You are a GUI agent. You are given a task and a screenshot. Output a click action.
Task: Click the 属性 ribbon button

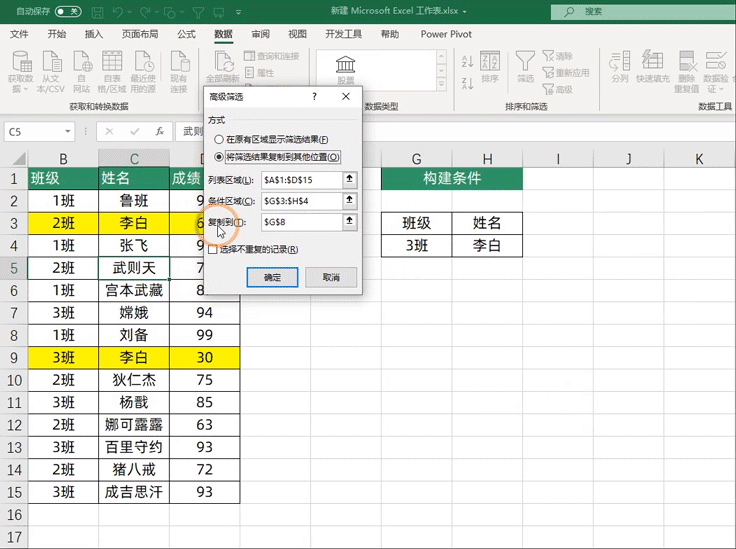260,73
